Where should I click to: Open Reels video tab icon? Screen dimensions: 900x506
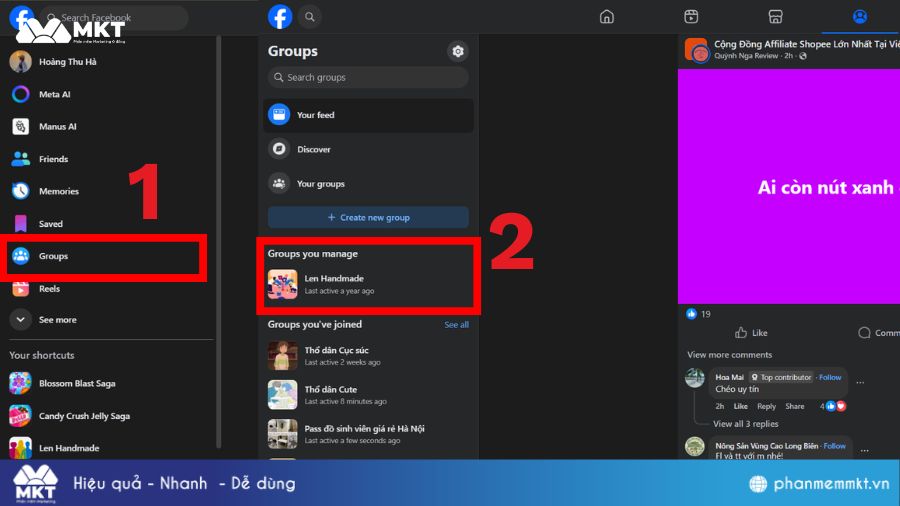coord(691,17)
